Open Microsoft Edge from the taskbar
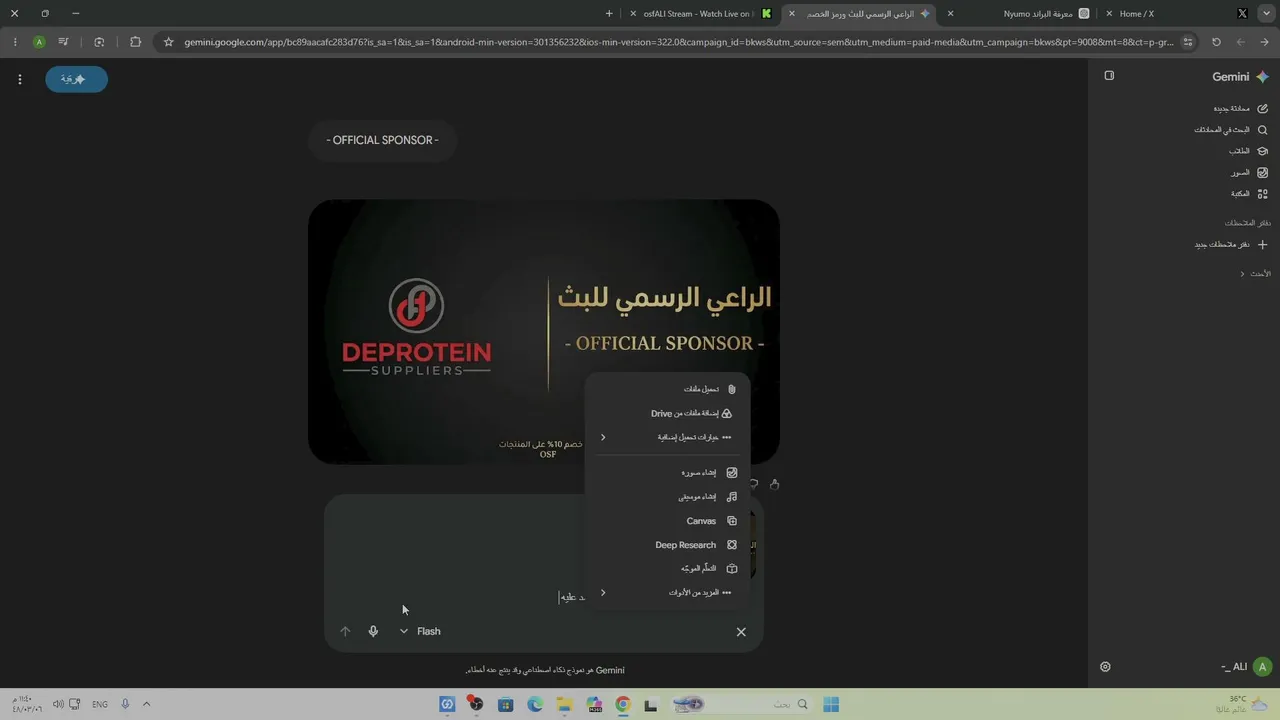1280x720 pixels. tap(535, 704)
